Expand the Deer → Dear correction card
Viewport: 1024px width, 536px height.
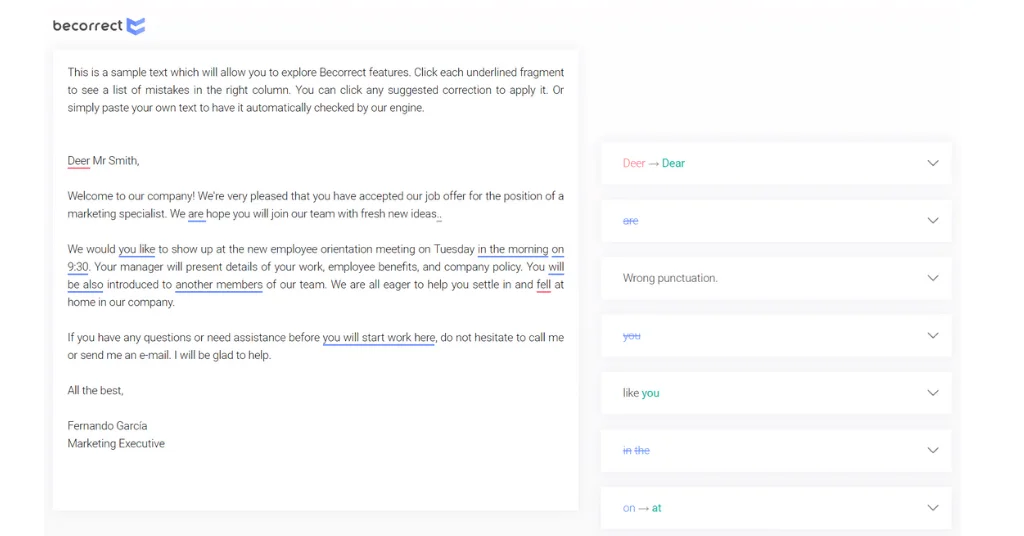tap(932, 163)
